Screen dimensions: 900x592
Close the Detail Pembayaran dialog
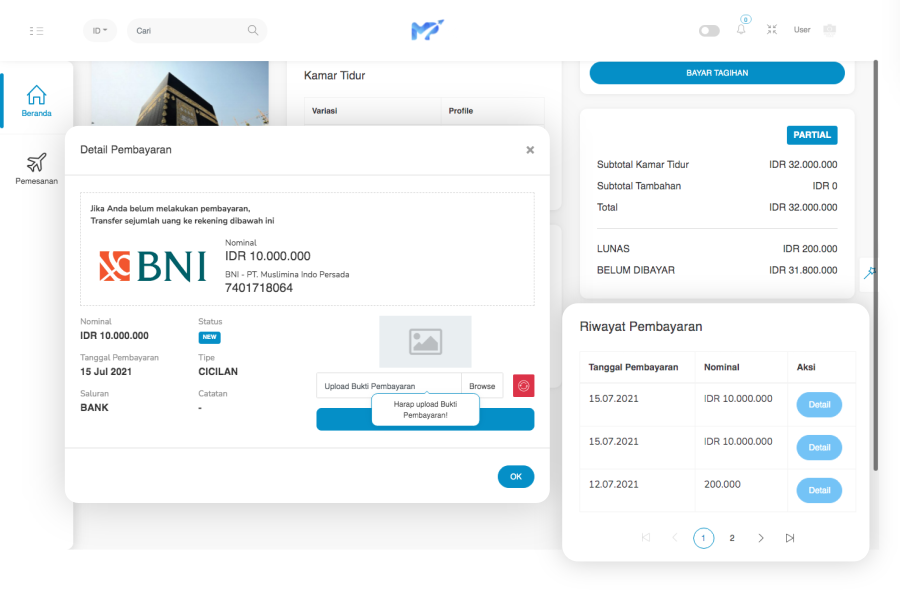click(530, 150)
